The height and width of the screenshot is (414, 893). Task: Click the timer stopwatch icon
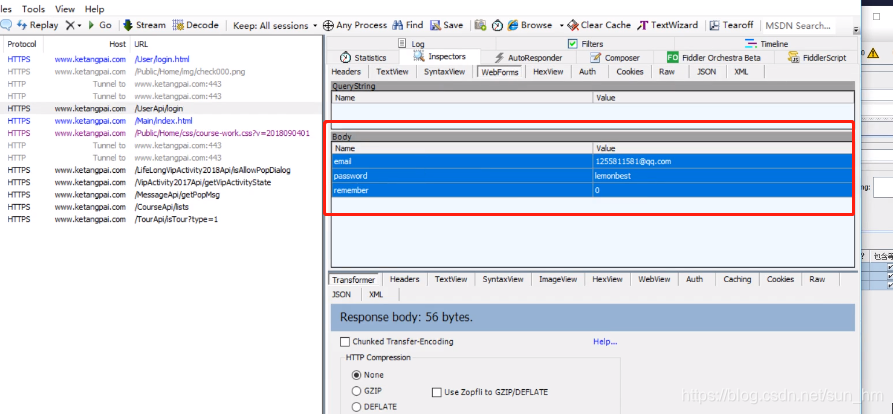point(497,25)
